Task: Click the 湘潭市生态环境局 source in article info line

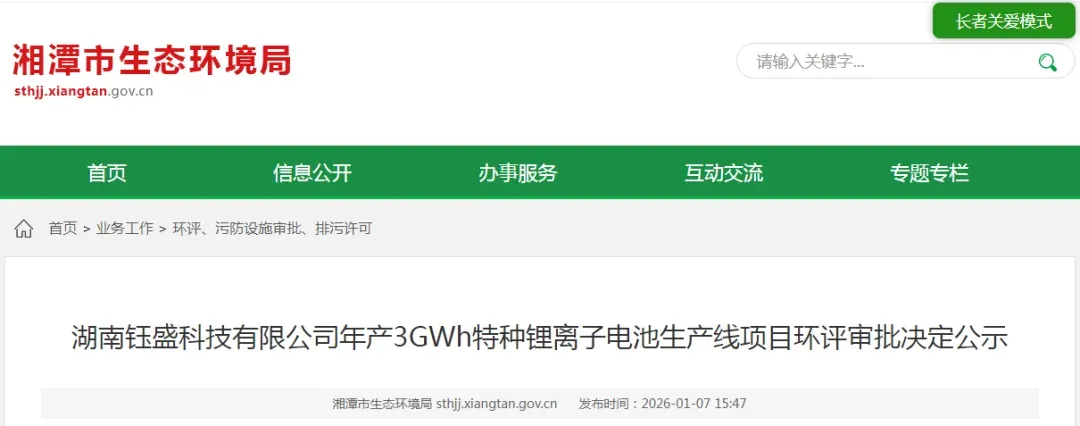Action: point(382,403)
